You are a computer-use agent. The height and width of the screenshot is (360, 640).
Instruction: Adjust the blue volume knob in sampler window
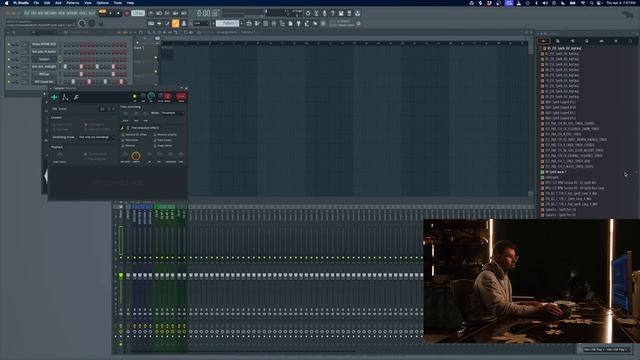click(151, 96)
